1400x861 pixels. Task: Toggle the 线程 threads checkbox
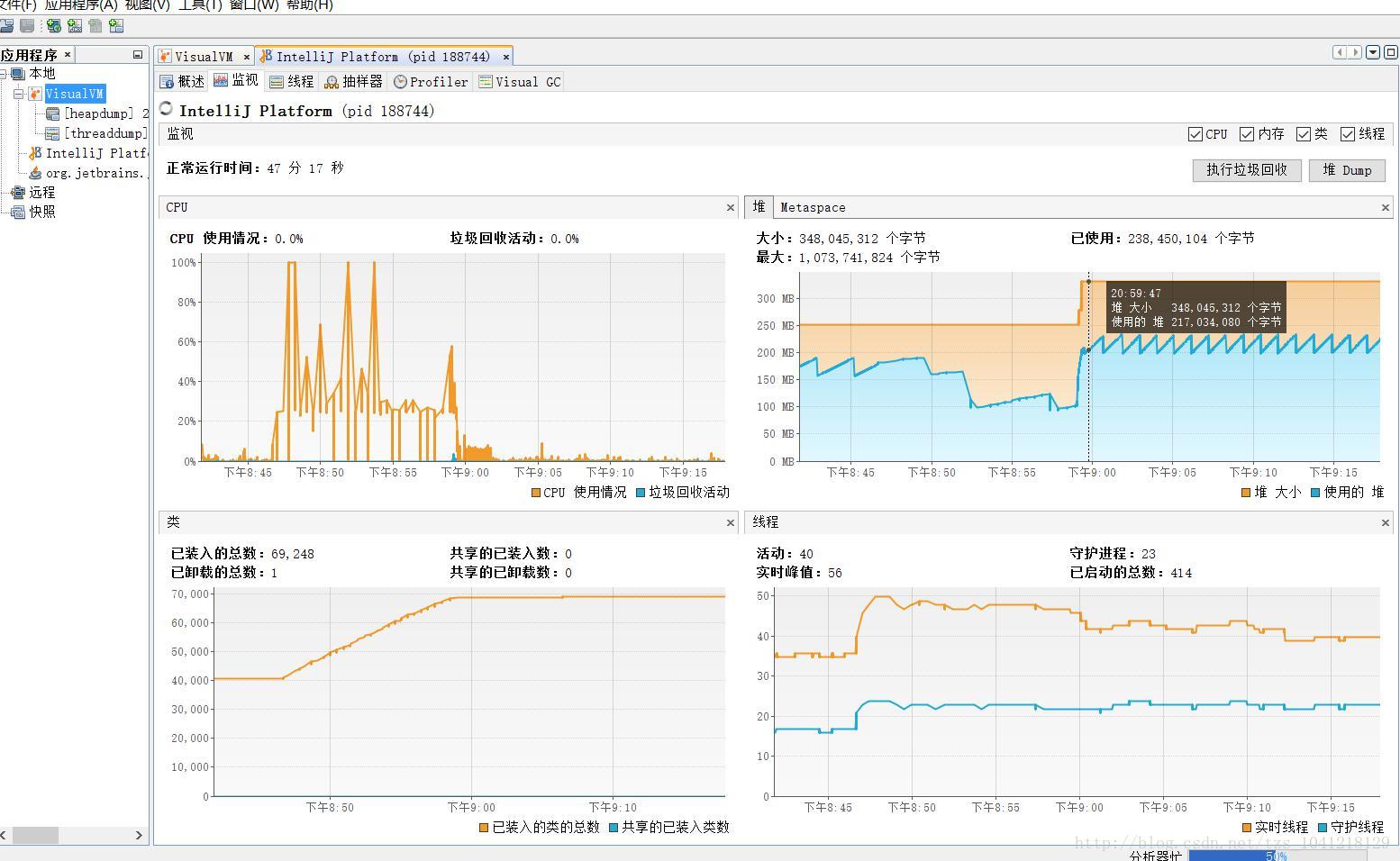(1348, 134)
